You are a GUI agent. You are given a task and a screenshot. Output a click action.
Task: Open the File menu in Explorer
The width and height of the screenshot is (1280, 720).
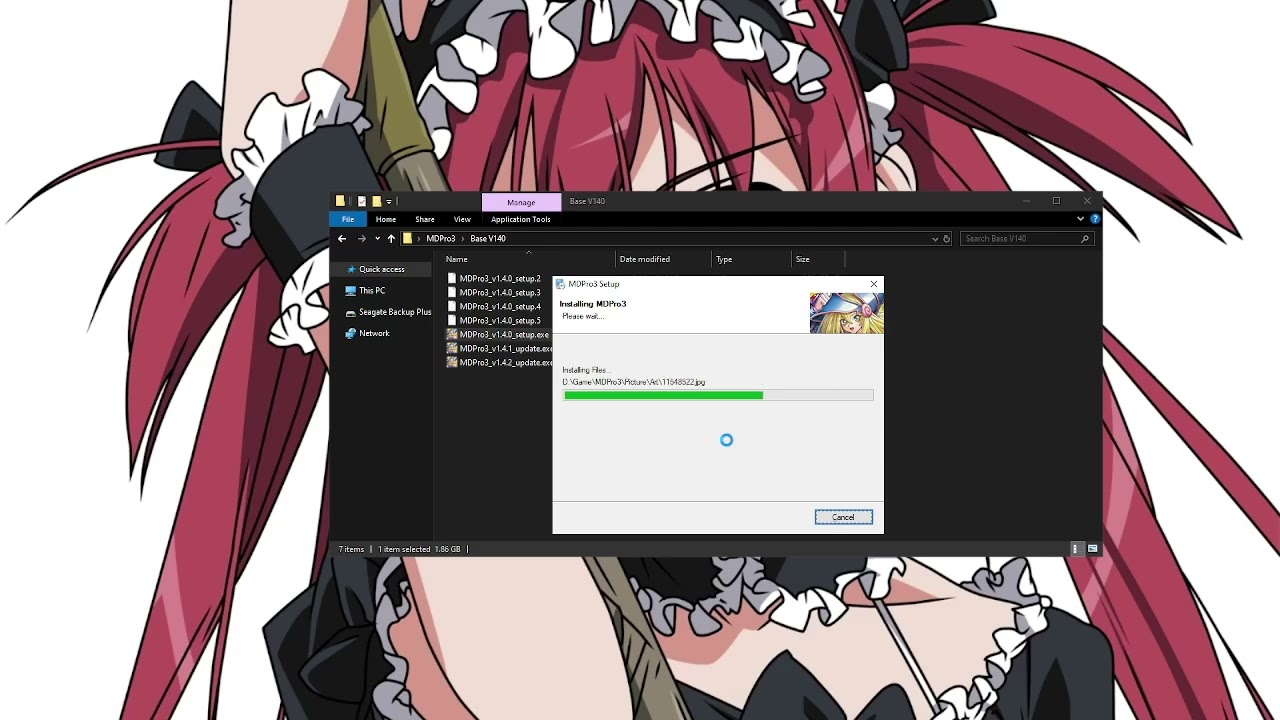coord(348,219)
